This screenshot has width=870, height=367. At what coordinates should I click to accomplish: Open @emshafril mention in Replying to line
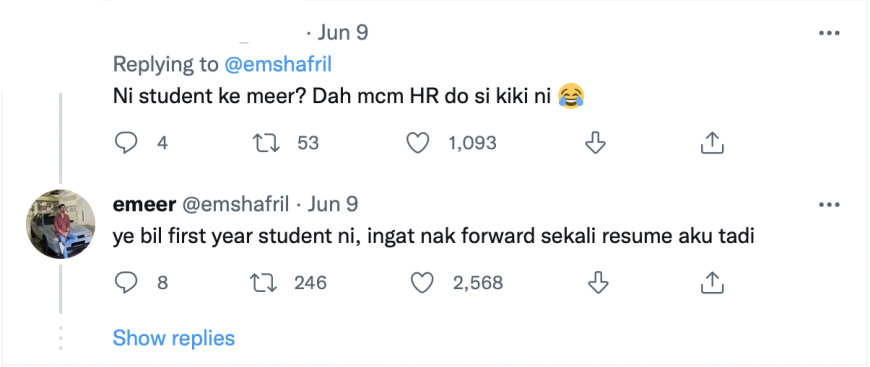(x=278, y=65)
